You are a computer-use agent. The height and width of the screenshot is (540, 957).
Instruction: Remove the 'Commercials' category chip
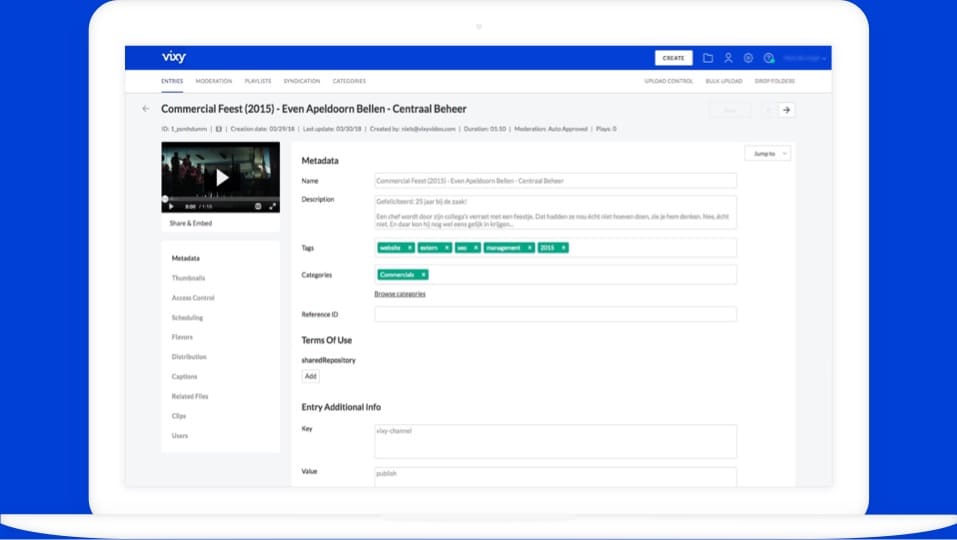point(423,275)
